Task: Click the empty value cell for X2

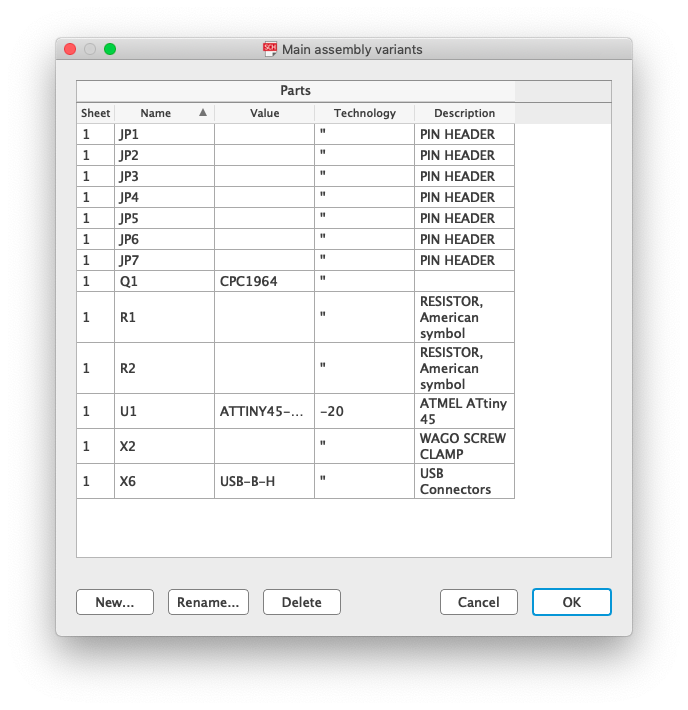Action: tap(265, 446)
